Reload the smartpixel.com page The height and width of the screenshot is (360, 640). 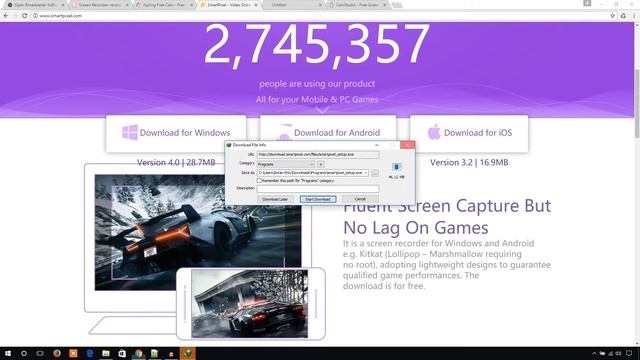(x=24, y=16)
